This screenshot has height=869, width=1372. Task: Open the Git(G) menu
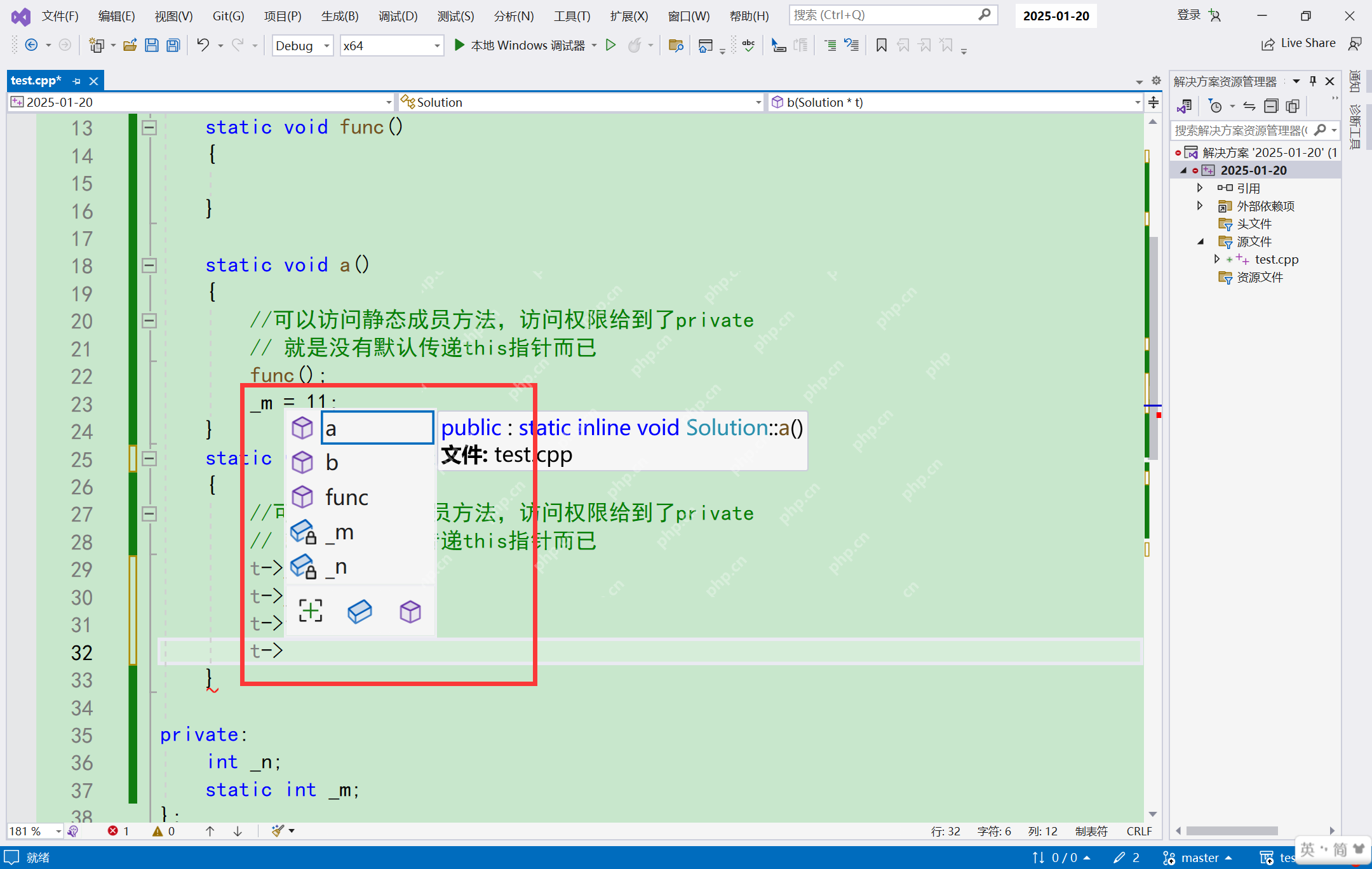click(228, 16)
